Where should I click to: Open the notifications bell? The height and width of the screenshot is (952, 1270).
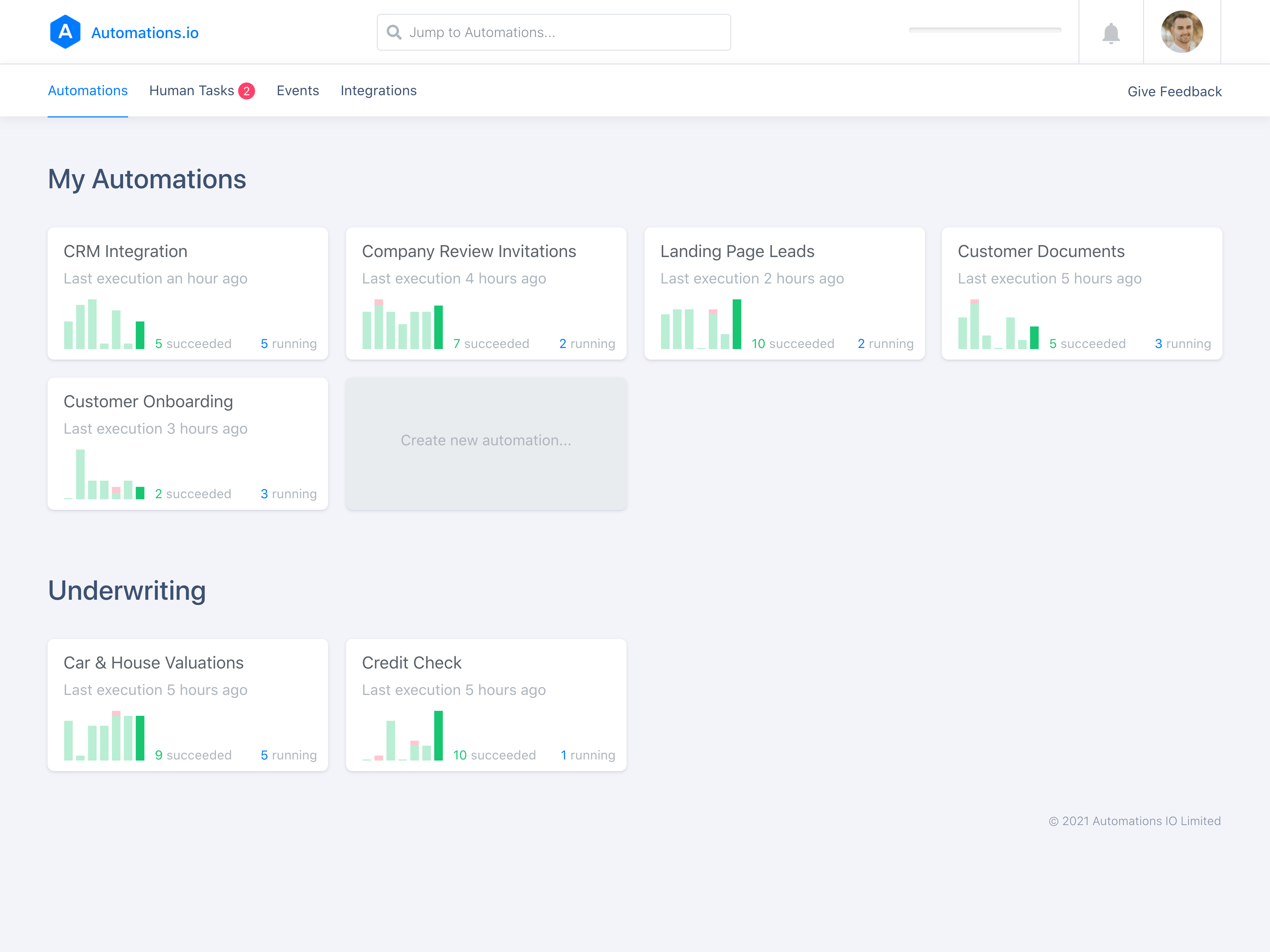coord(1111,33)
